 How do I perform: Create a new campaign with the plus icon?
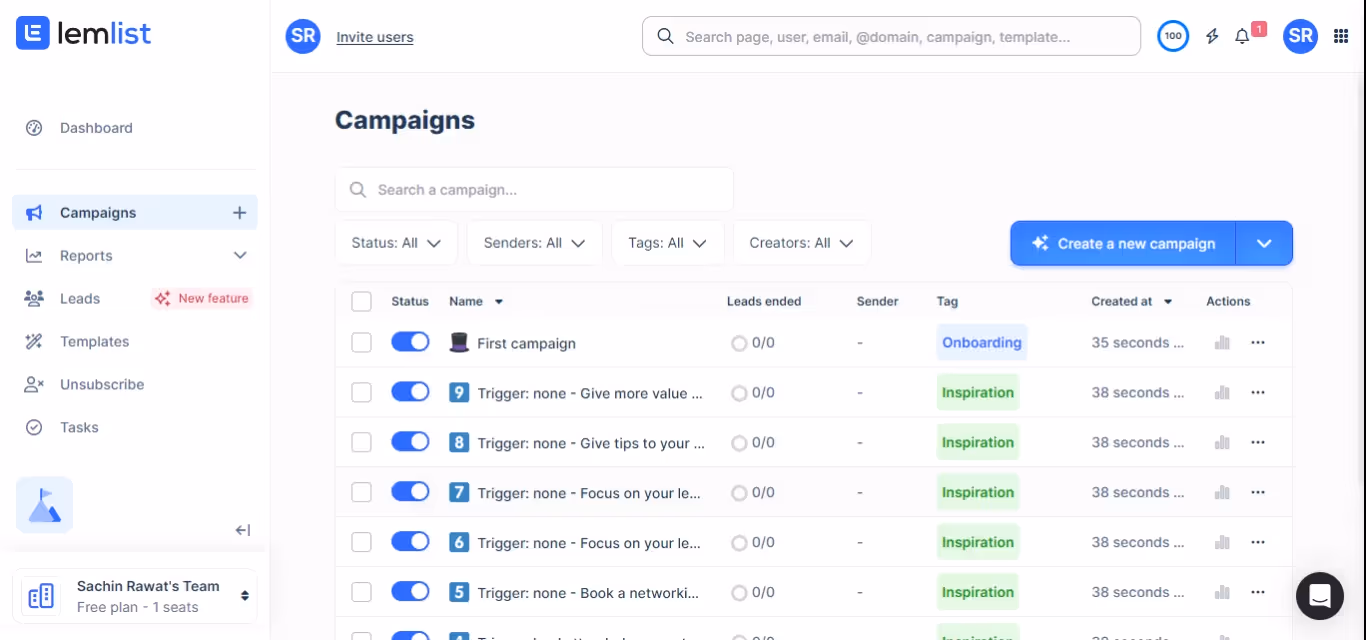239,212
